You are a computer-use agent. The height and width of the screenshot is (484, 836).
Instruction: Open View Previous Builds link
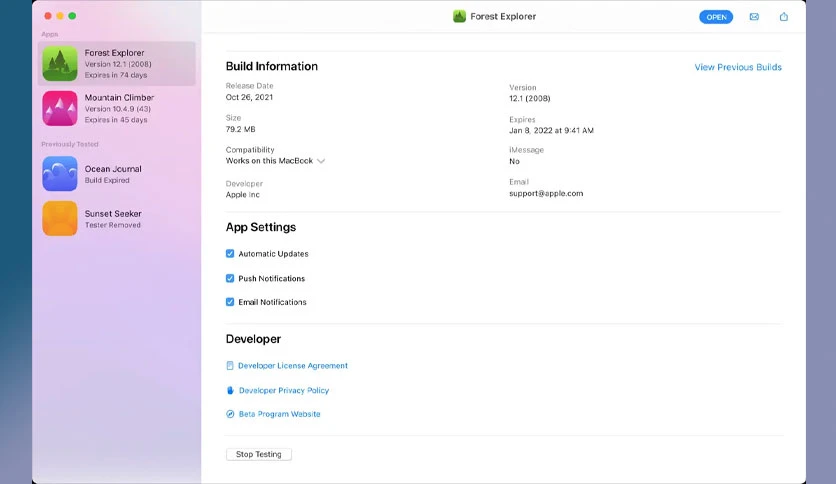[x=738, y=67]
